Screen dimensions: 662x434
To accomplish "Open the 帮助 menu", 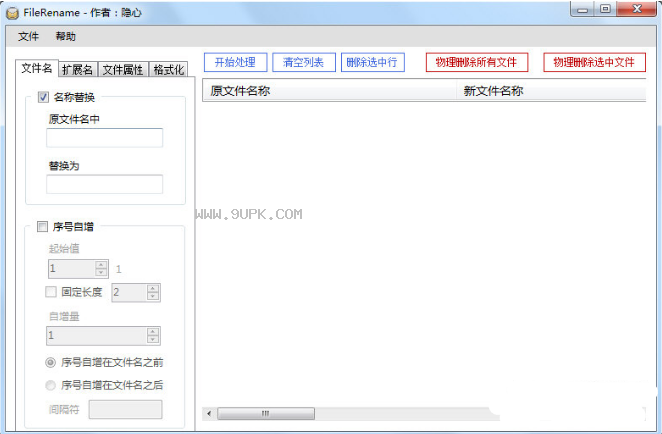I will click(65, 37).
